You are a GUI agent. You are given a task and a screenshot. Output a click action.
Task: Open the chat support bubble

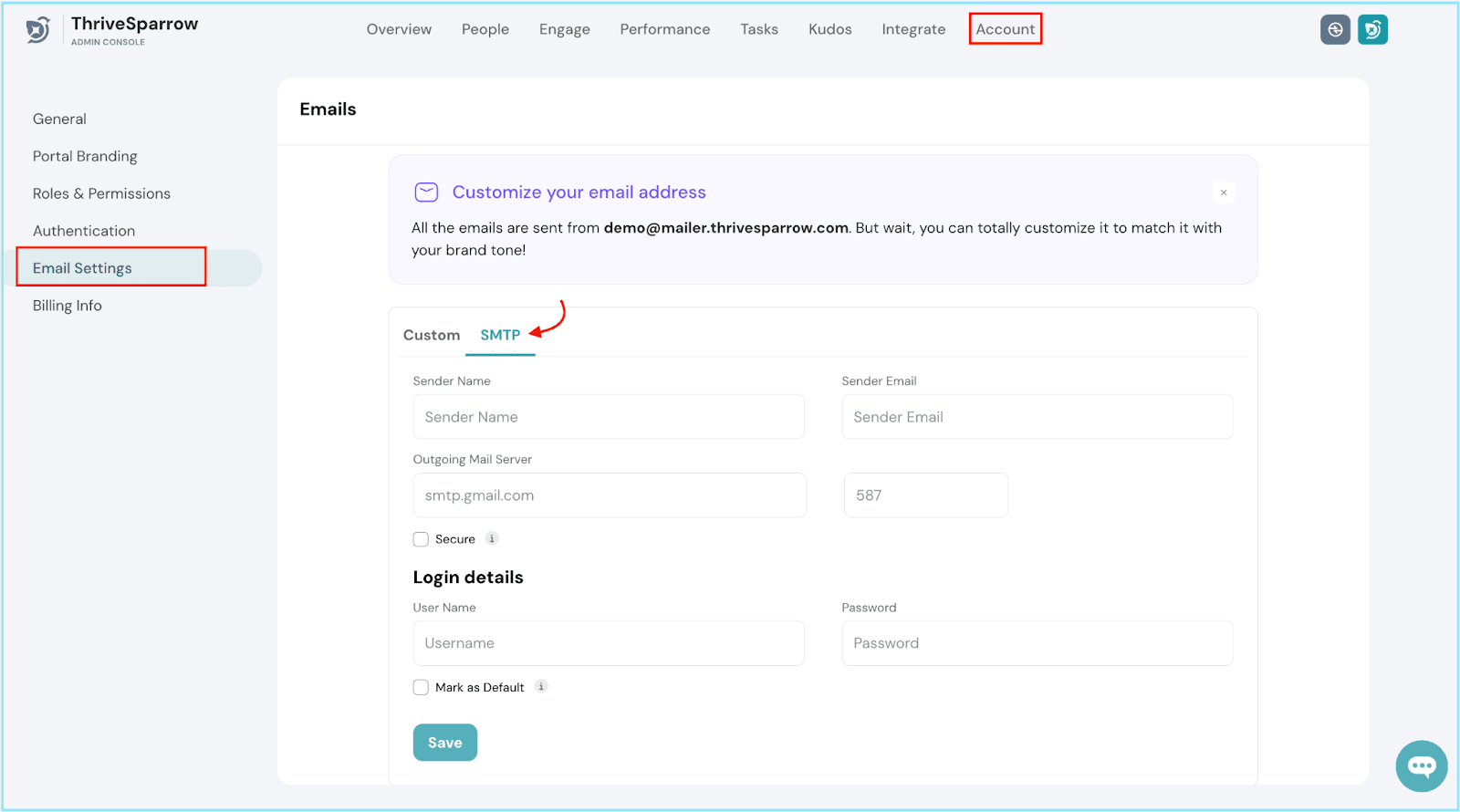click(1421, 765)
